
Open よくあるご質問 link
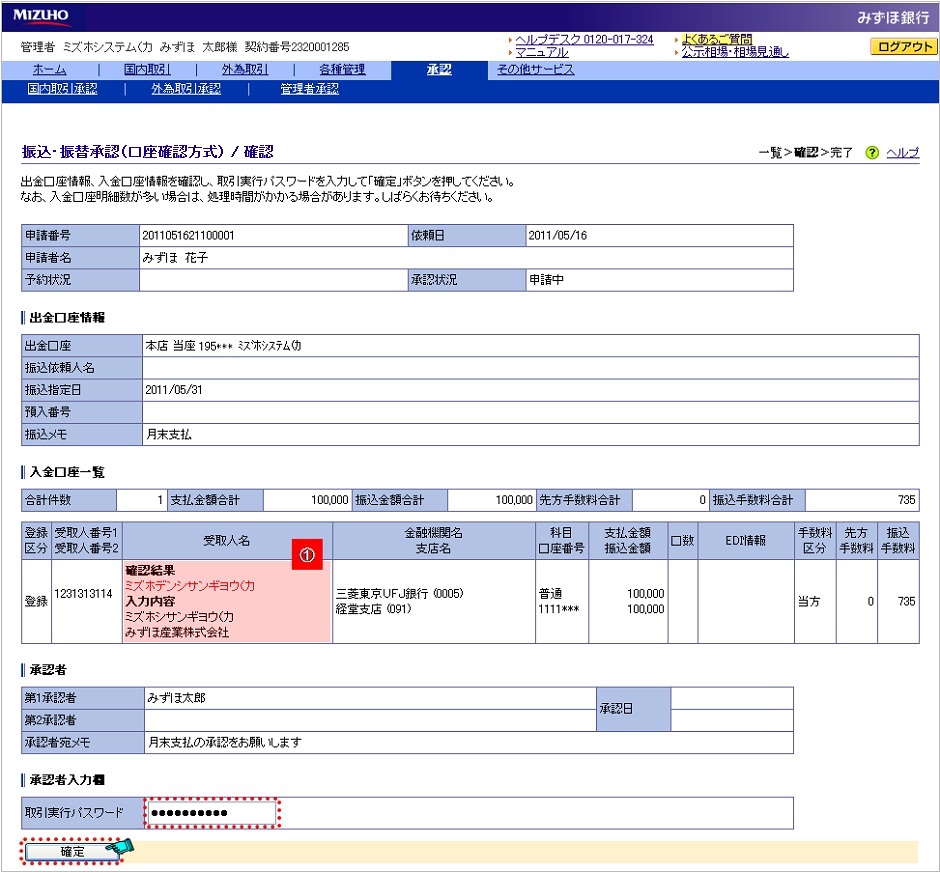(x=716, y=40)
